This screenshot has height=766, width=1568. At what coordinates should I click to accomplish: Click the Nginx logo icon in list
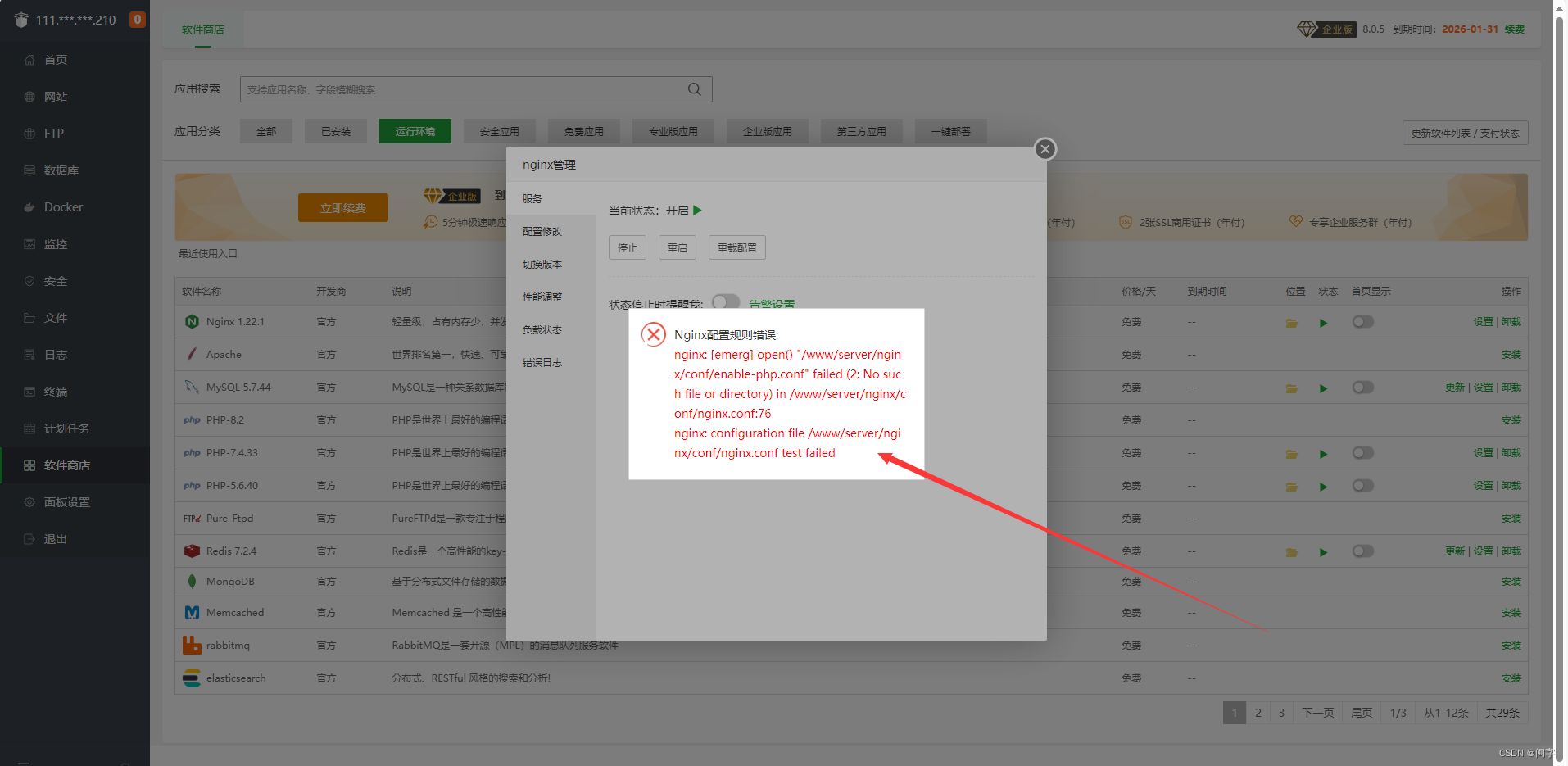pos(192,322)
